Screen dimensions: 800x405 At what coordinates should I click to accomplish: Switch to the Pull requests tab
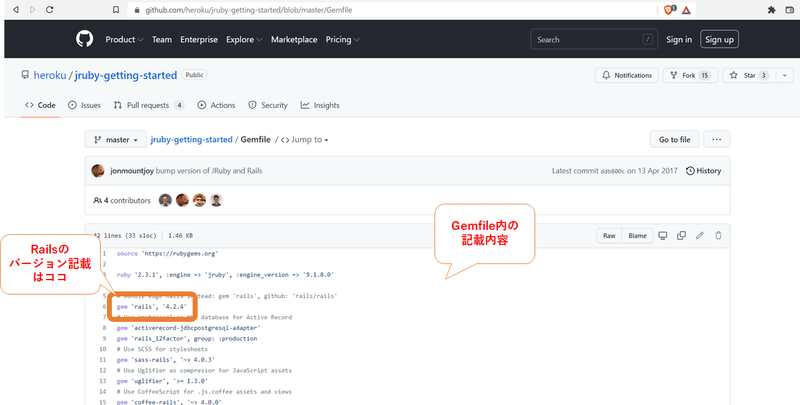[x=148, y=105]
